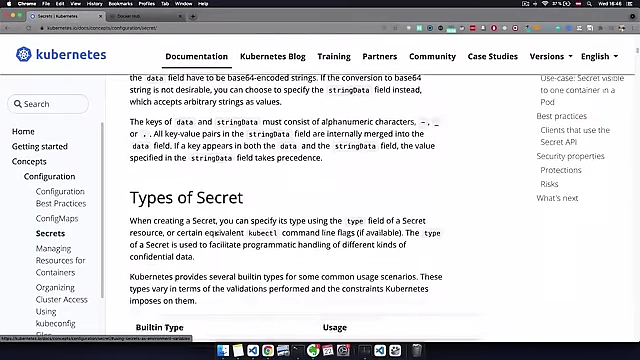Screen dimensions: 640x360
Task: Open Evernote from the dock
Action: tap(313, 350)
